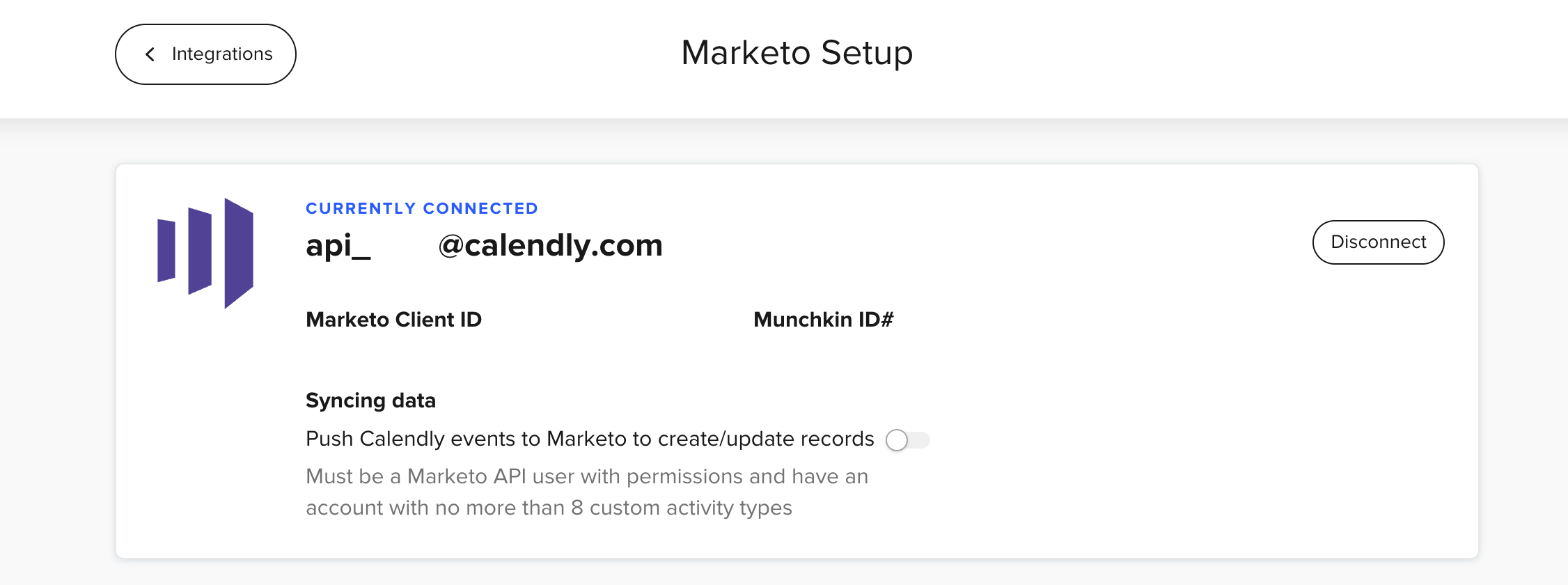Click the Disconnect button
This screenshot has height=585, width=1568.
tap(1377, 242)
